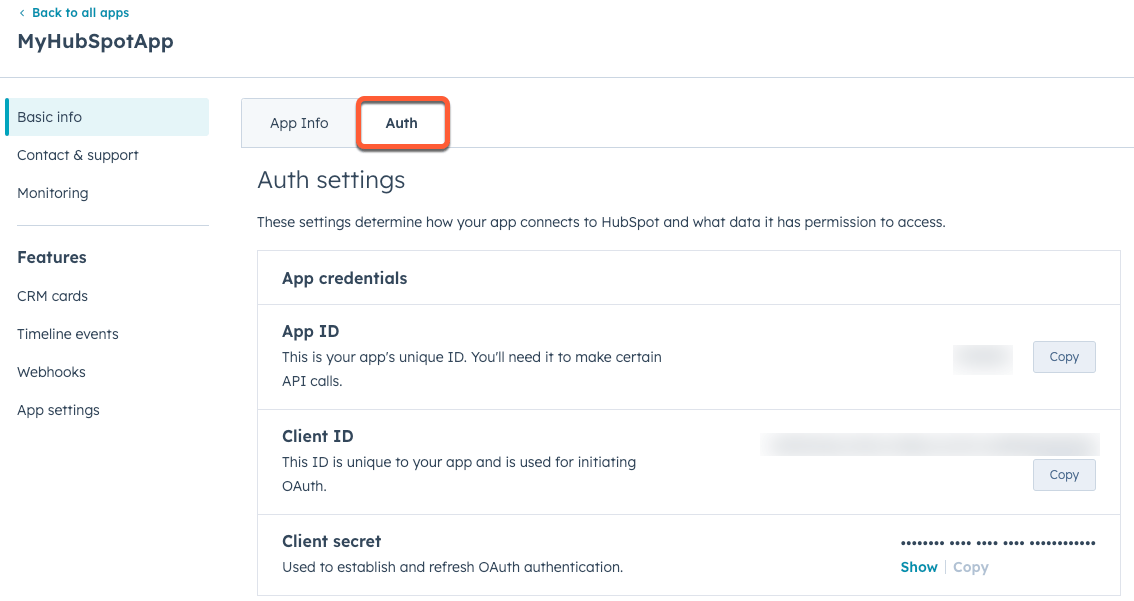Click the Features section header

[51, 257]
